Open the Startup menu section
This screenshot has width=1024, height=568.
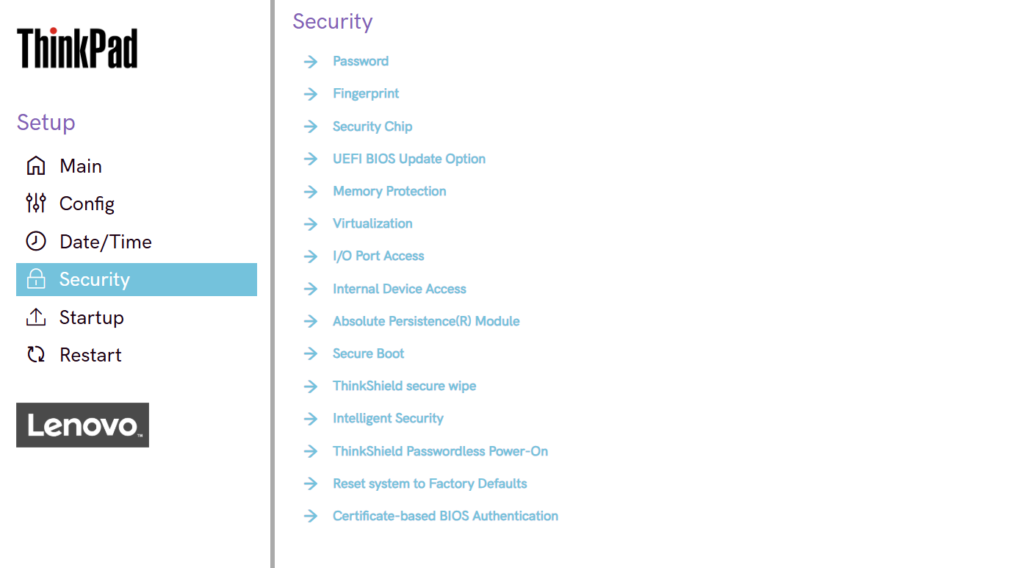(91, 317)
